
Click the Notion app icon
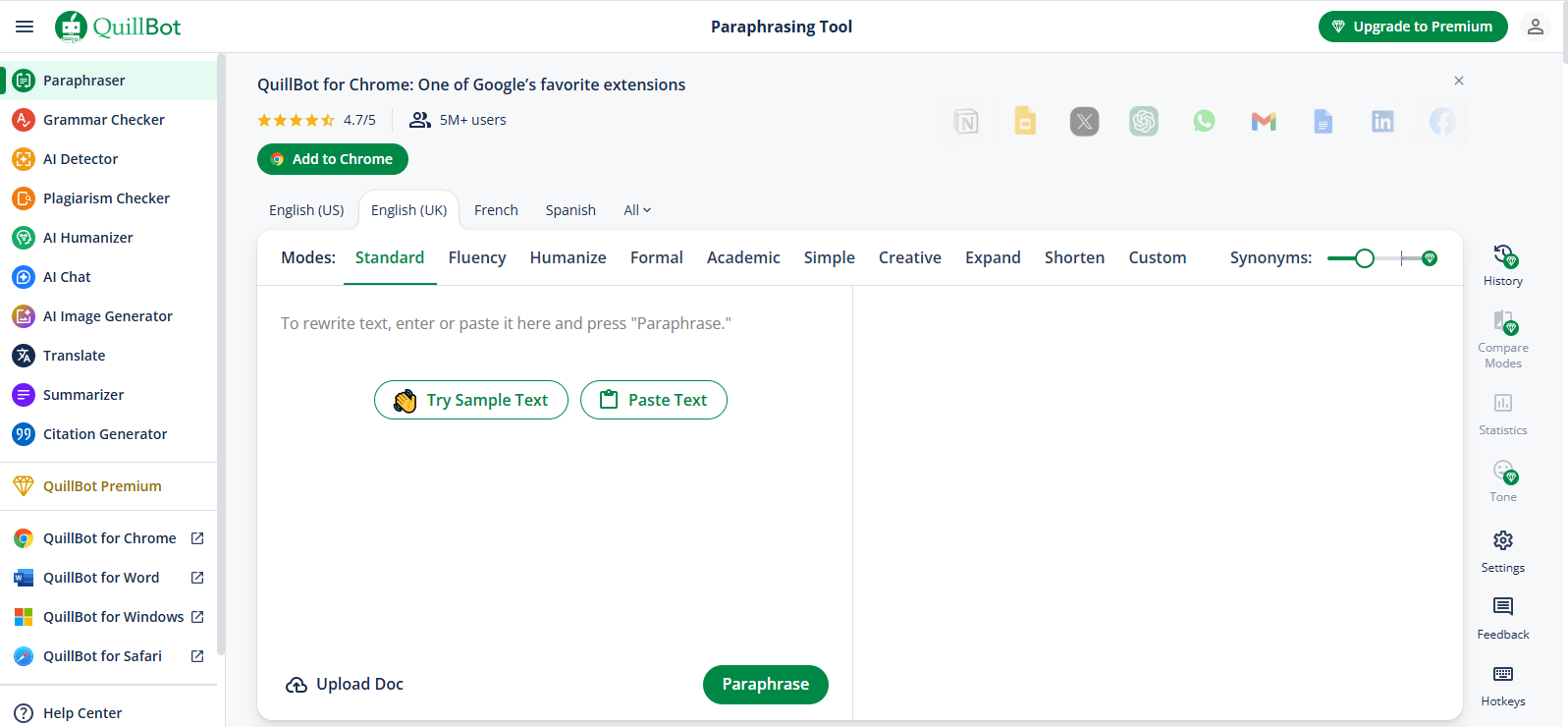(967, 122)
